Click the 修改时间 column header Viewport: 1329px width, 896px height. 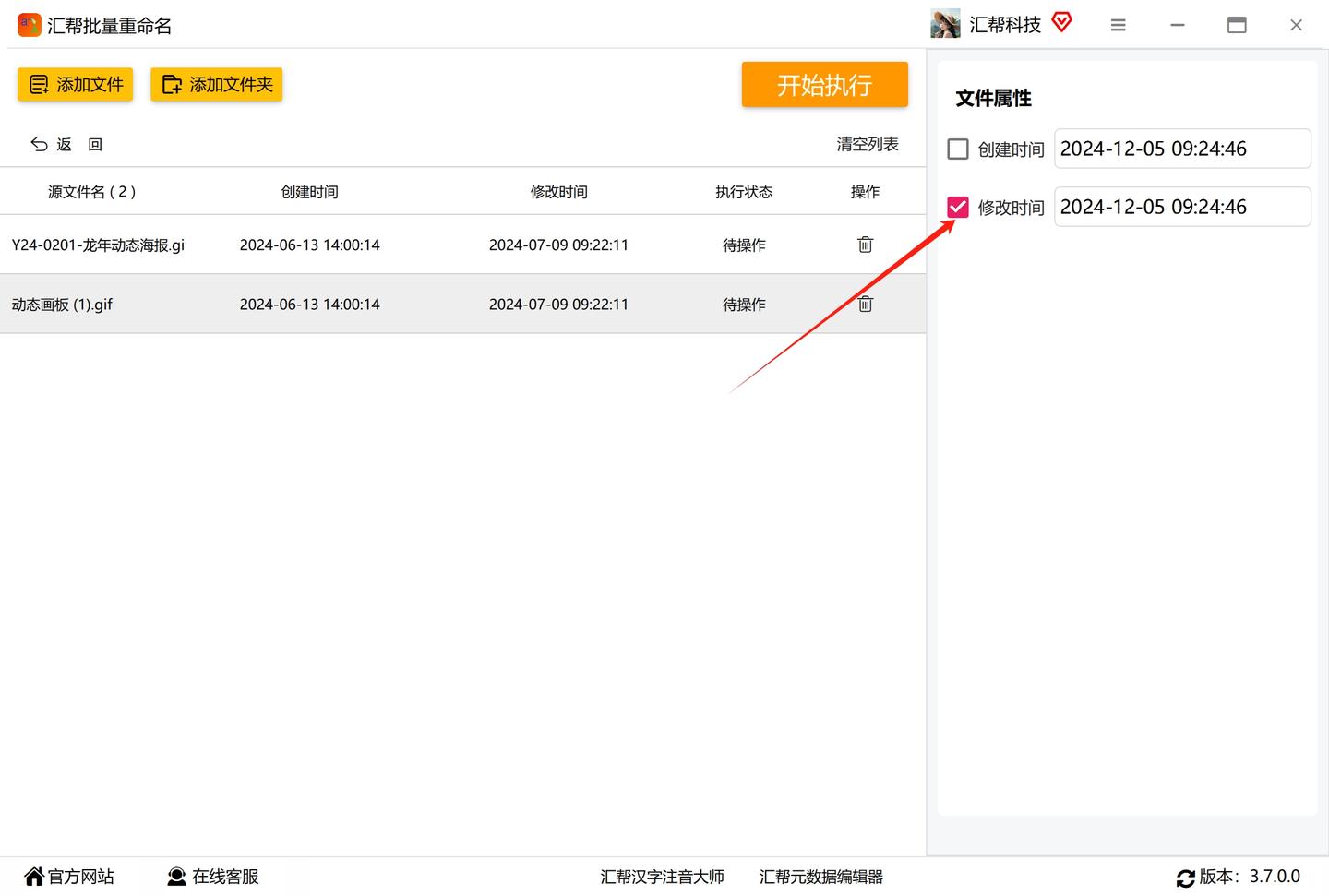559,192
